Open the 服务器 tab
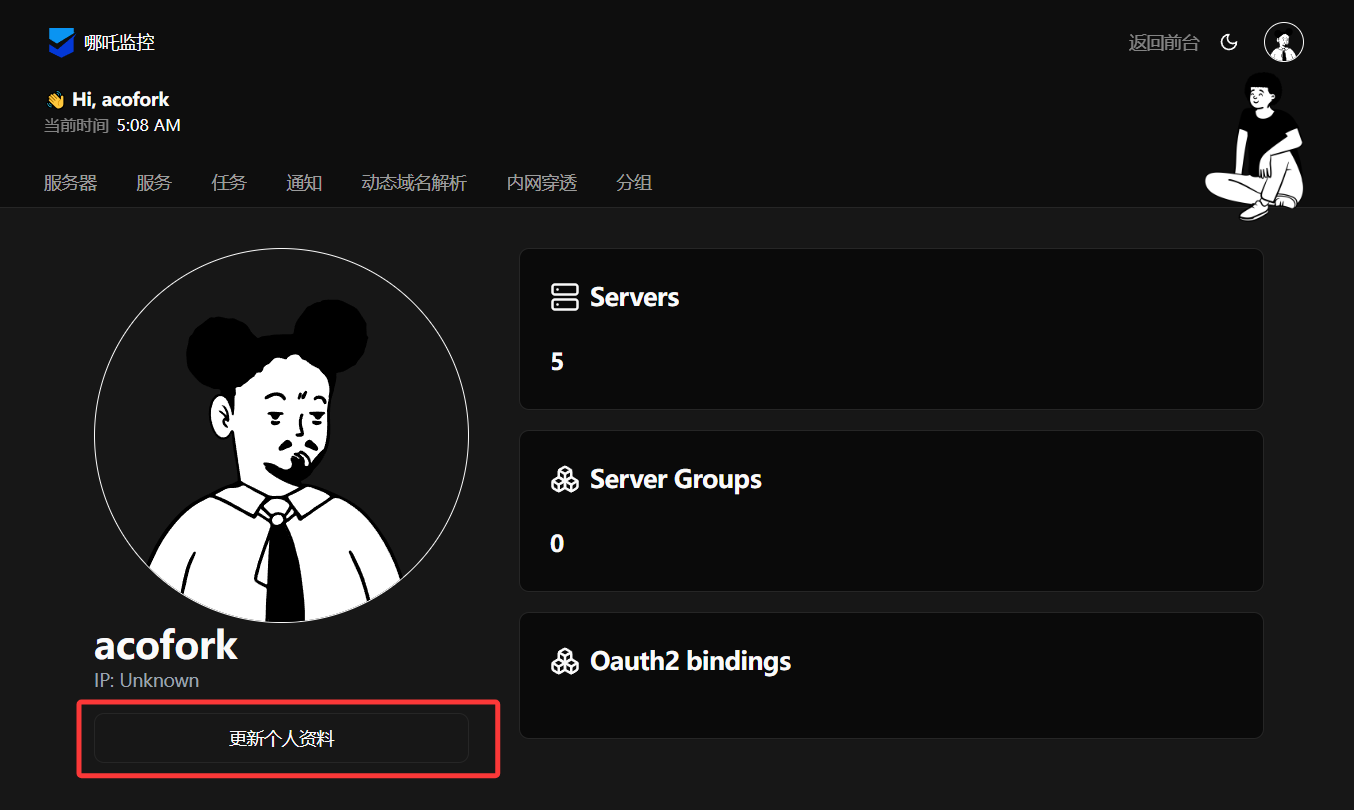Screen dimensions: 1354x810 [70, 183]
